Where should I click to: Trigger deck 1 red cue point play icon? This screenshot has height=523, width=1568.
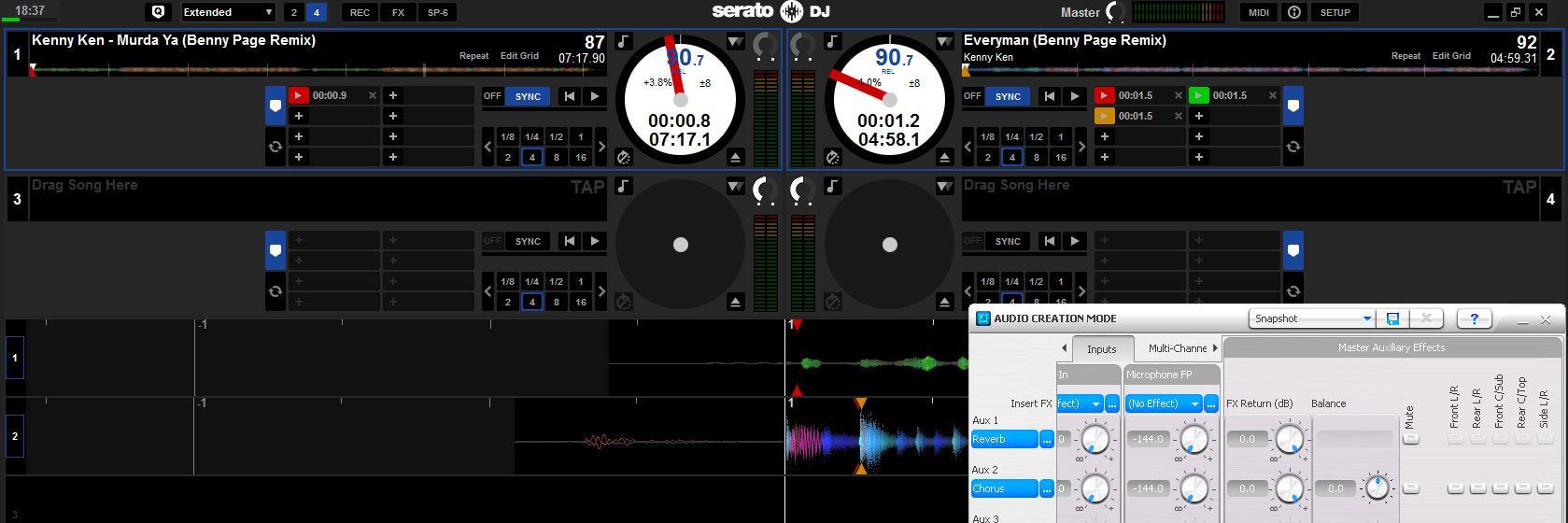tap(298, 95)
